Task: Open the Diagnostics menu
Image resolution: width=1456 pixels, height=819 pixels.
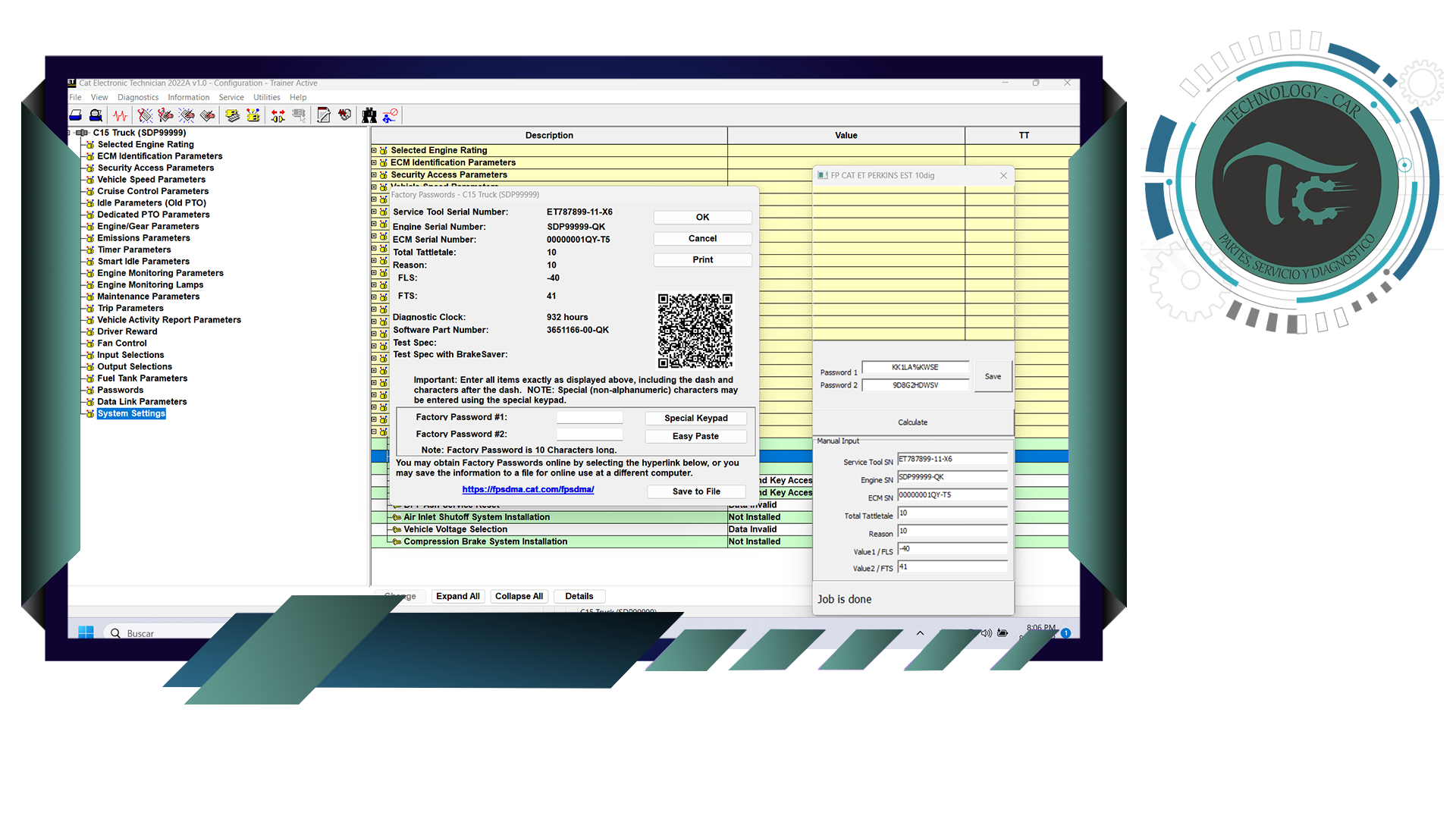Action: point(138,97)
